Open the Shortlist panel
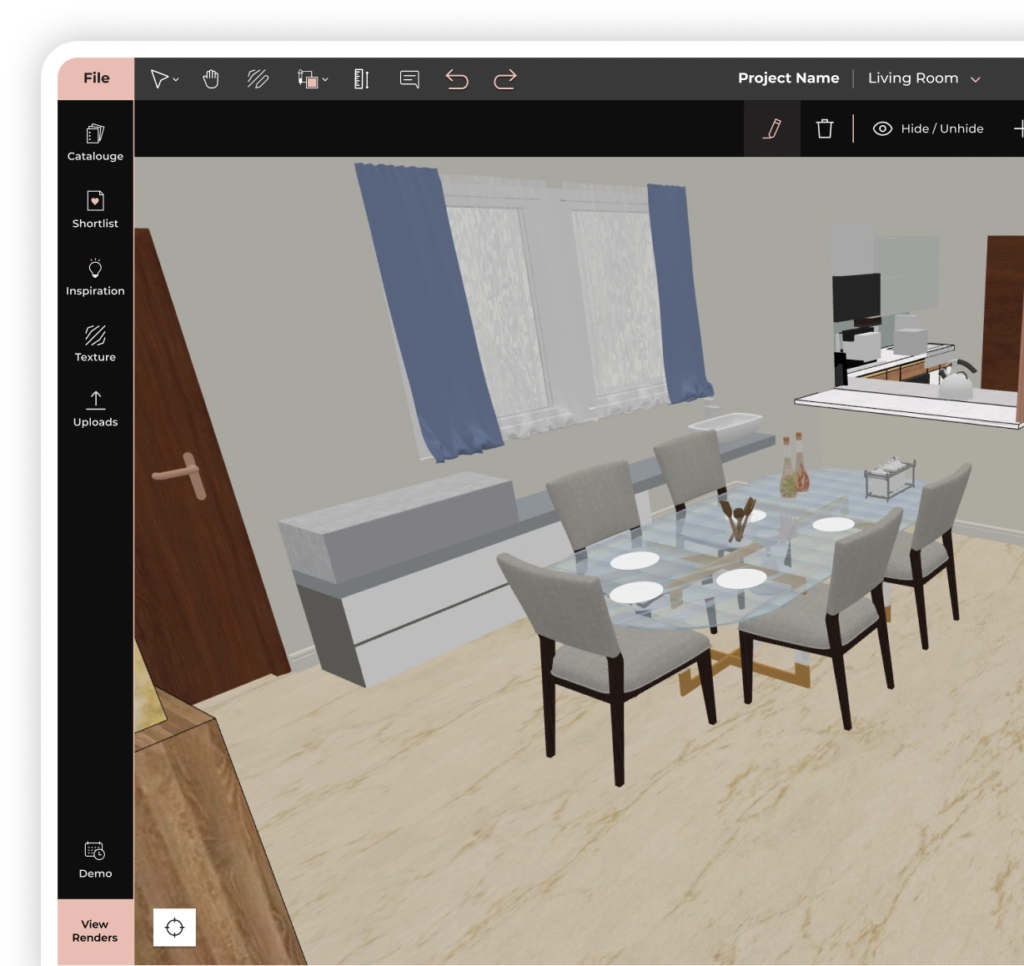Screen dimensions: 1024x966 pyautogui.click(x=95, y=210)
